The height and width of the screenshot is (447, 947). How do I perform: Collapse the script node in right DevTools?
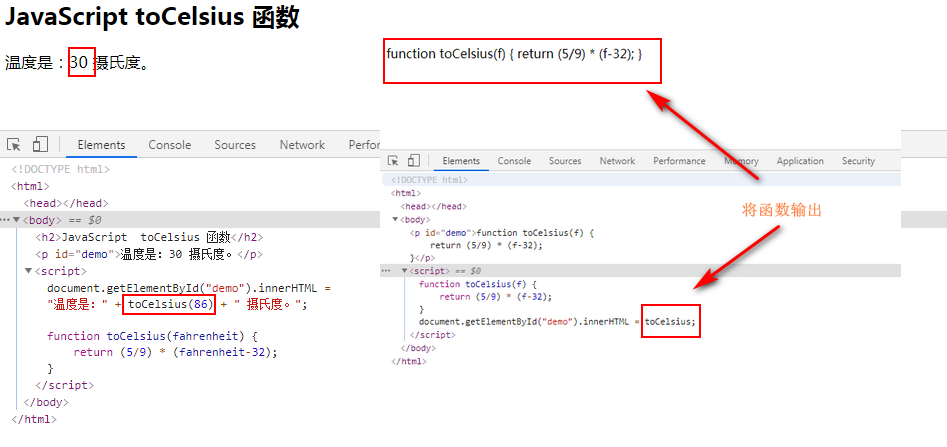pos(405,271)
